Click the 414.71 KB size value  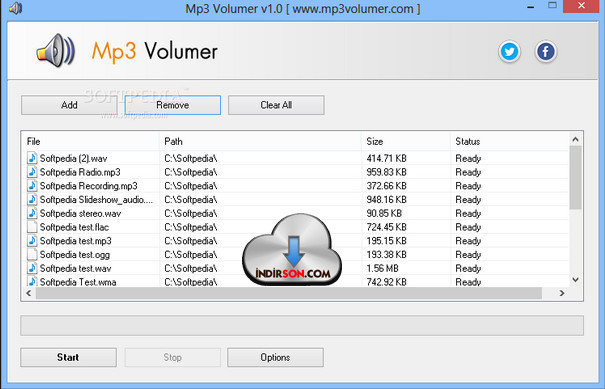386,158
